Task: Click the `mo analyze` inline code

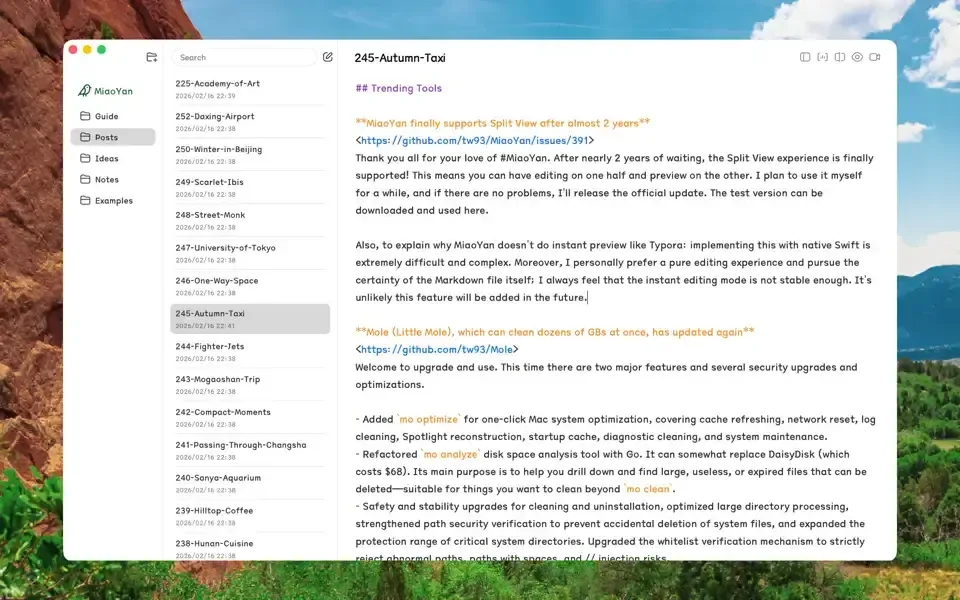Action: [x=450, y=454]
